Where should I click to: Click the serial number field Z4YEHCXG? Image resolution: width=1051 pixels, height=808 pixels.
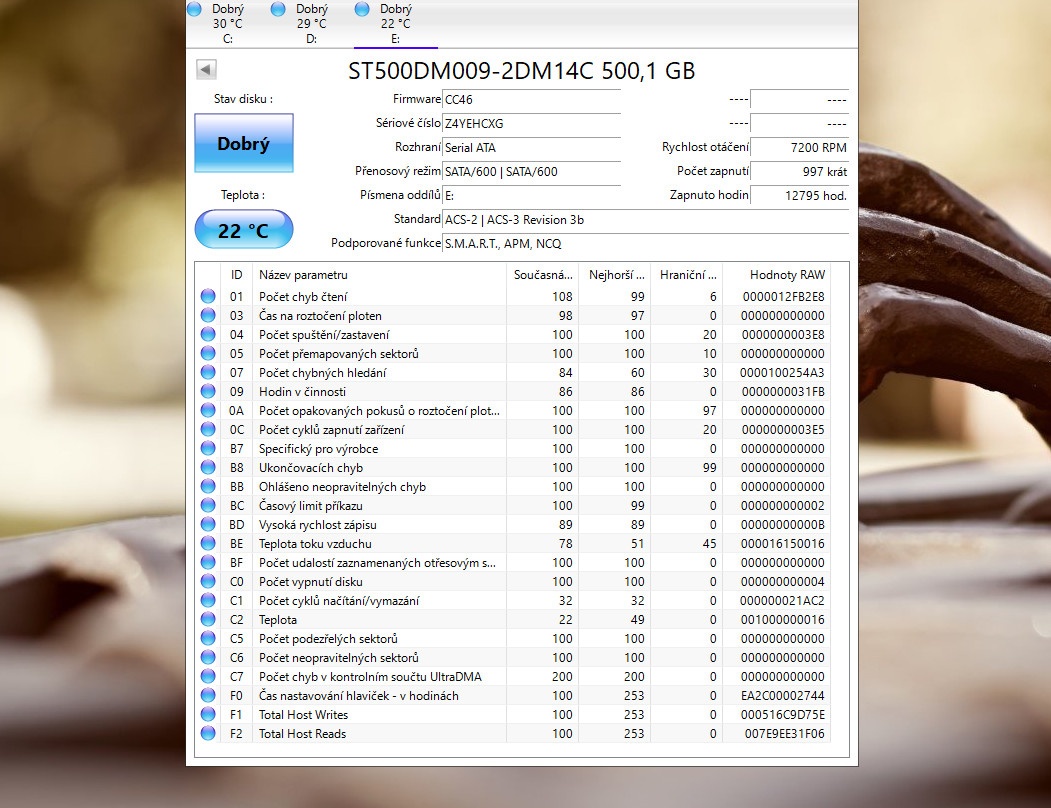(532, 123)
